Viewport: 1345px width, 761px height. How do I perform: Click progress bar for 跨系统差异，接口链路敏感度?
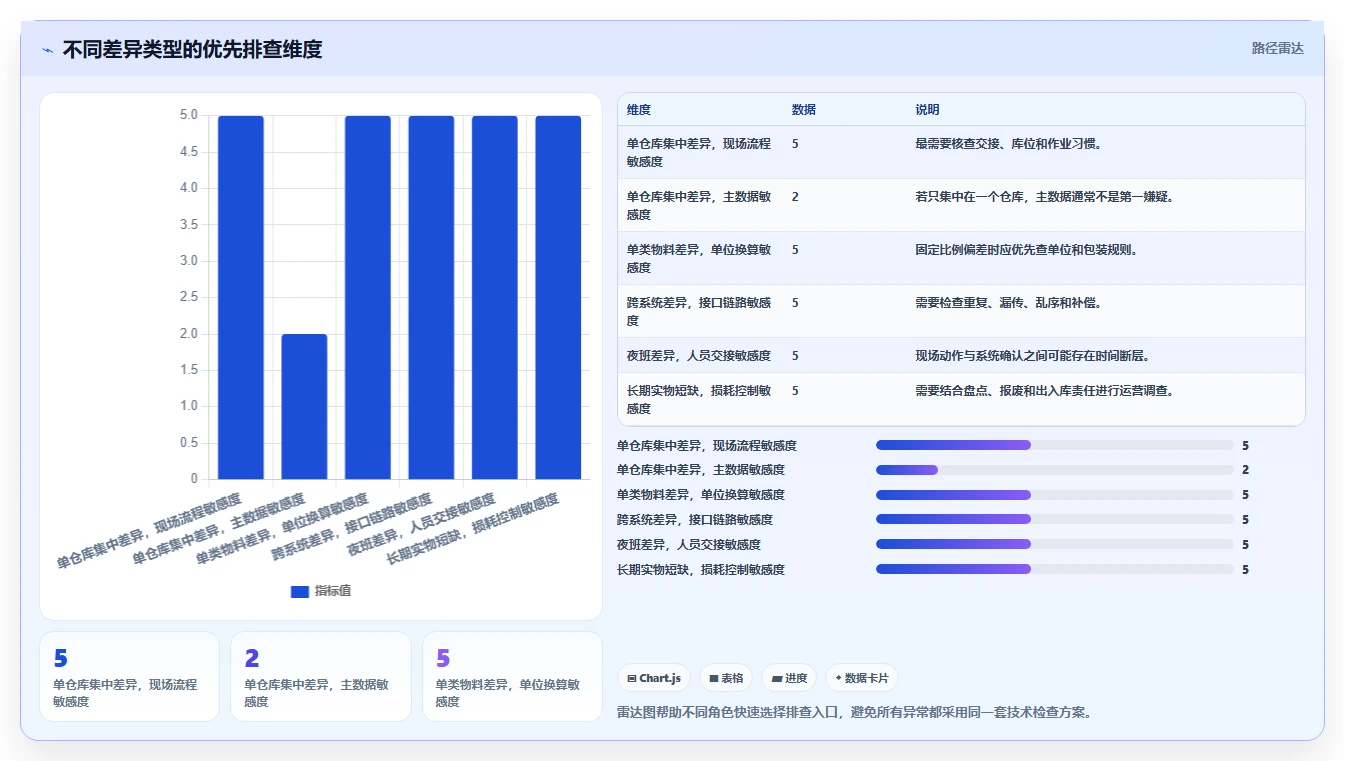[1055, 519]
